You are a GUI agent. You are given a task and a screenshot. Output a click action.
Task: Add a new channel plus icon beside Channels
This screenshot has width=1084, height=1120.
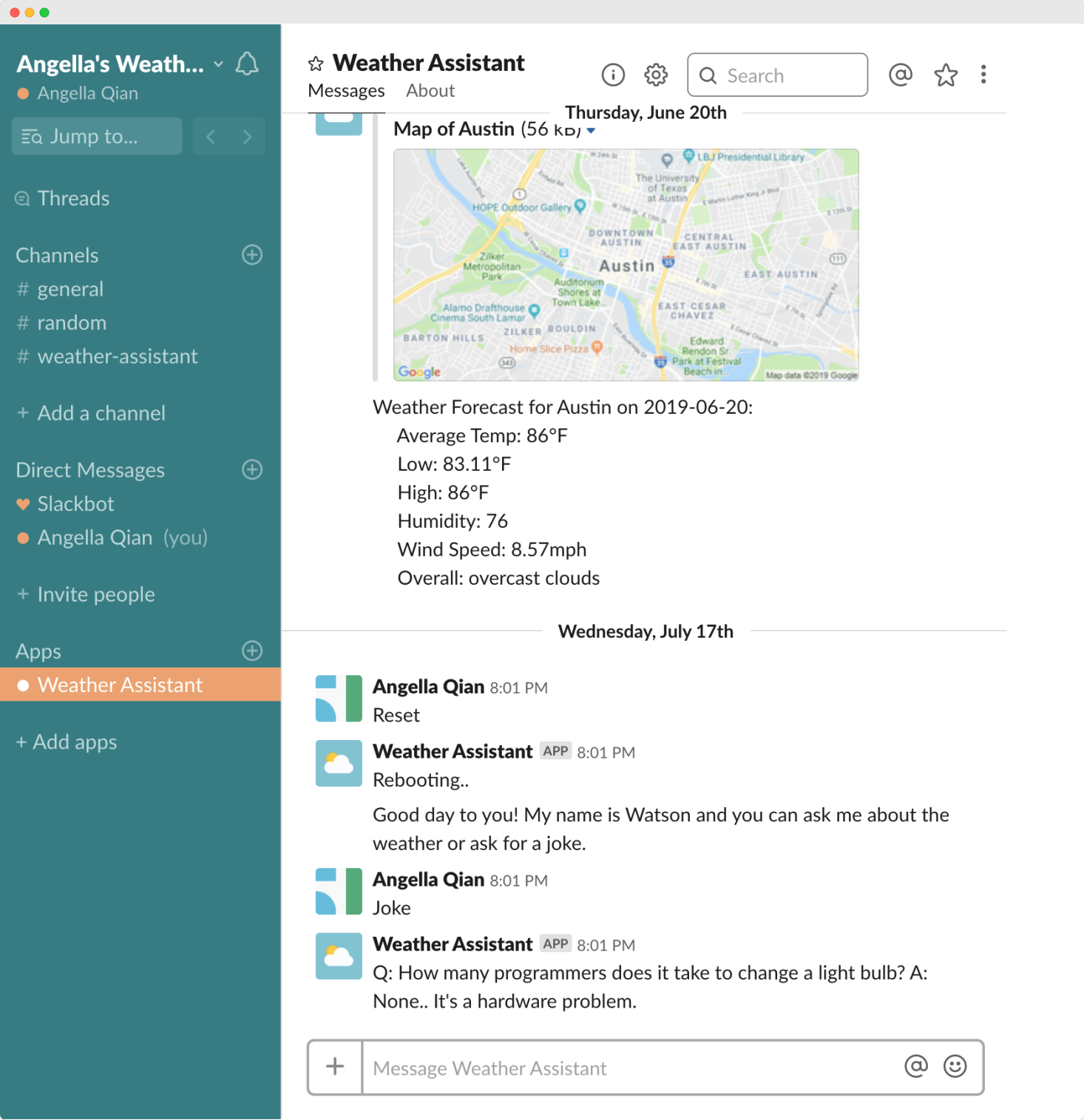pos(252,255)
